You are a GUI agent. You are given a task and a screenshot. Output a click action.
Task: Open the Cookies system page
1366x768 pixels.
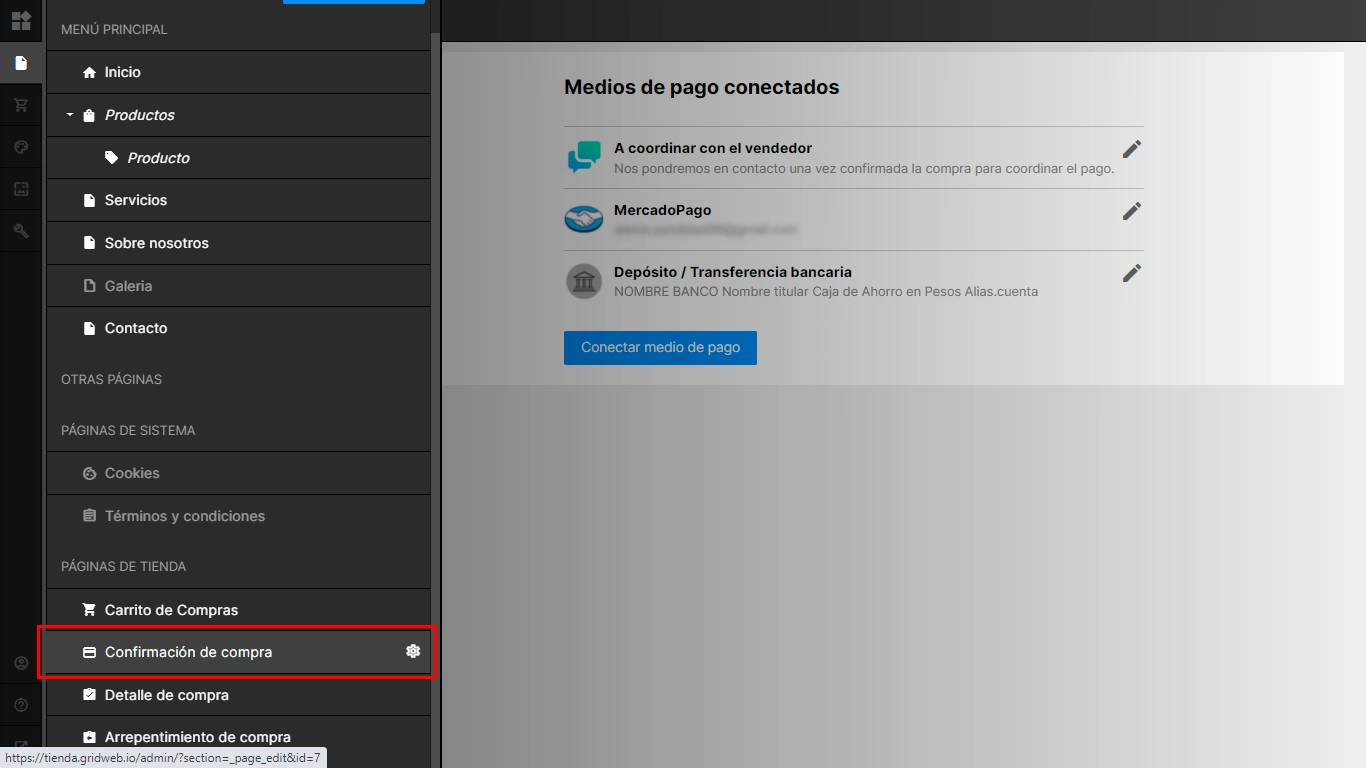pos(238,473)
